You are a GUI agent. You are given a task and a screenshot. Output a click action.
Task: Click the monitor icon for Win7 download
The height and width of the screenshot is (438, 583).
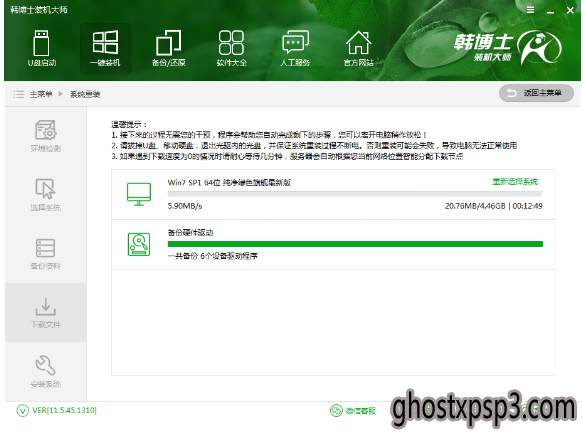click(x=139, y=194)
